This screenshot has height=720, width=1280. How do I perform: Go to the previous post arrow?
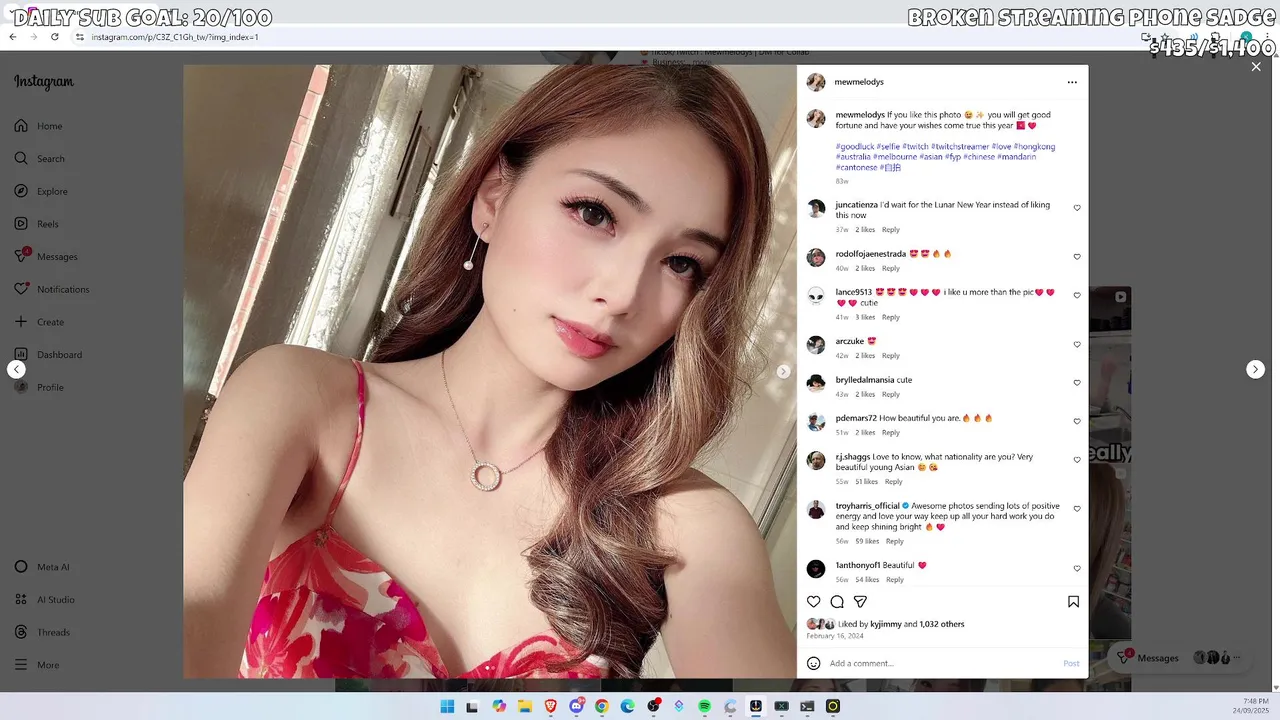(x=16, y=369)
